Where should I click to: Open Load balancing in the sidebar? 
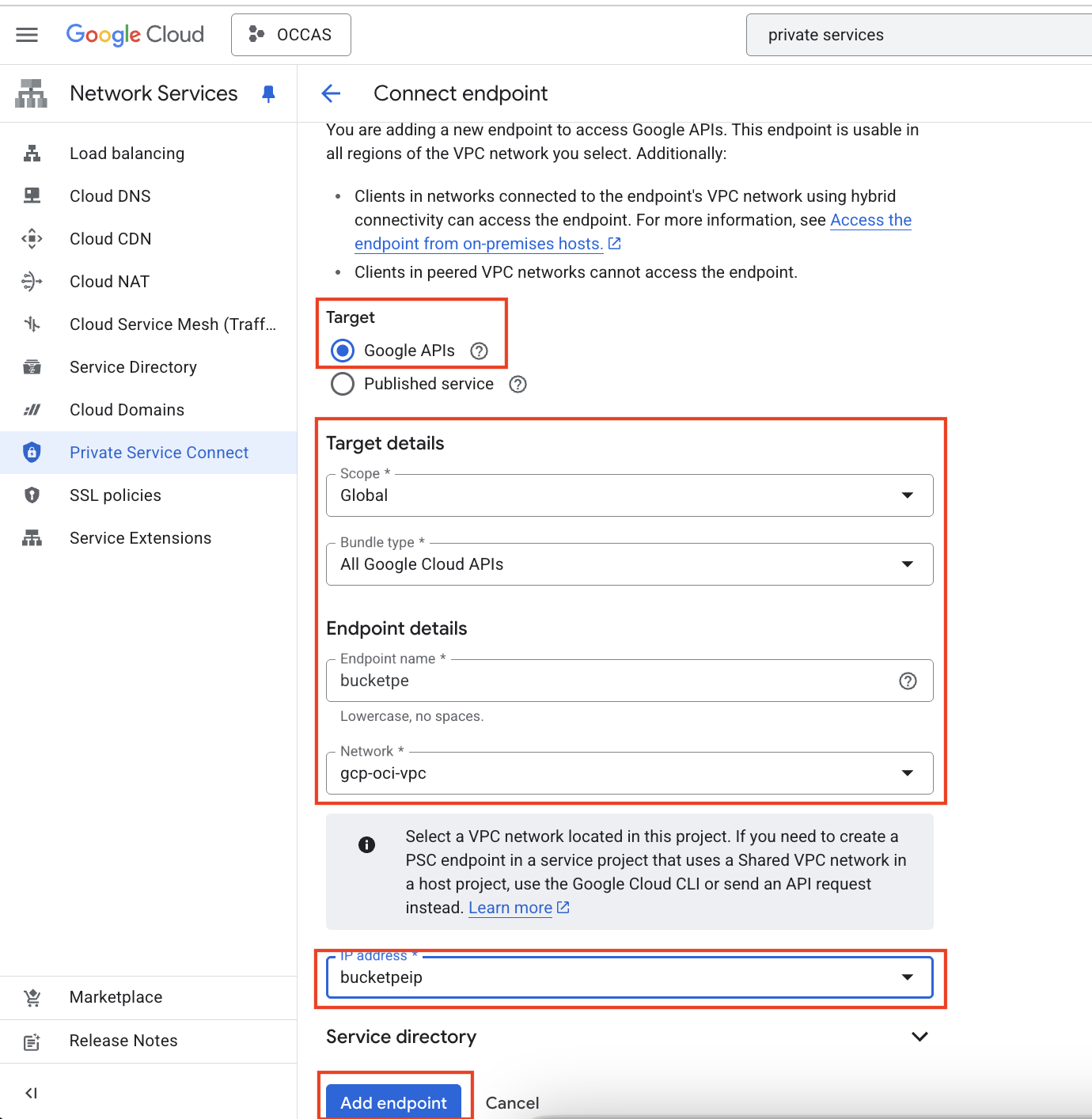click(x=127, y=154)
